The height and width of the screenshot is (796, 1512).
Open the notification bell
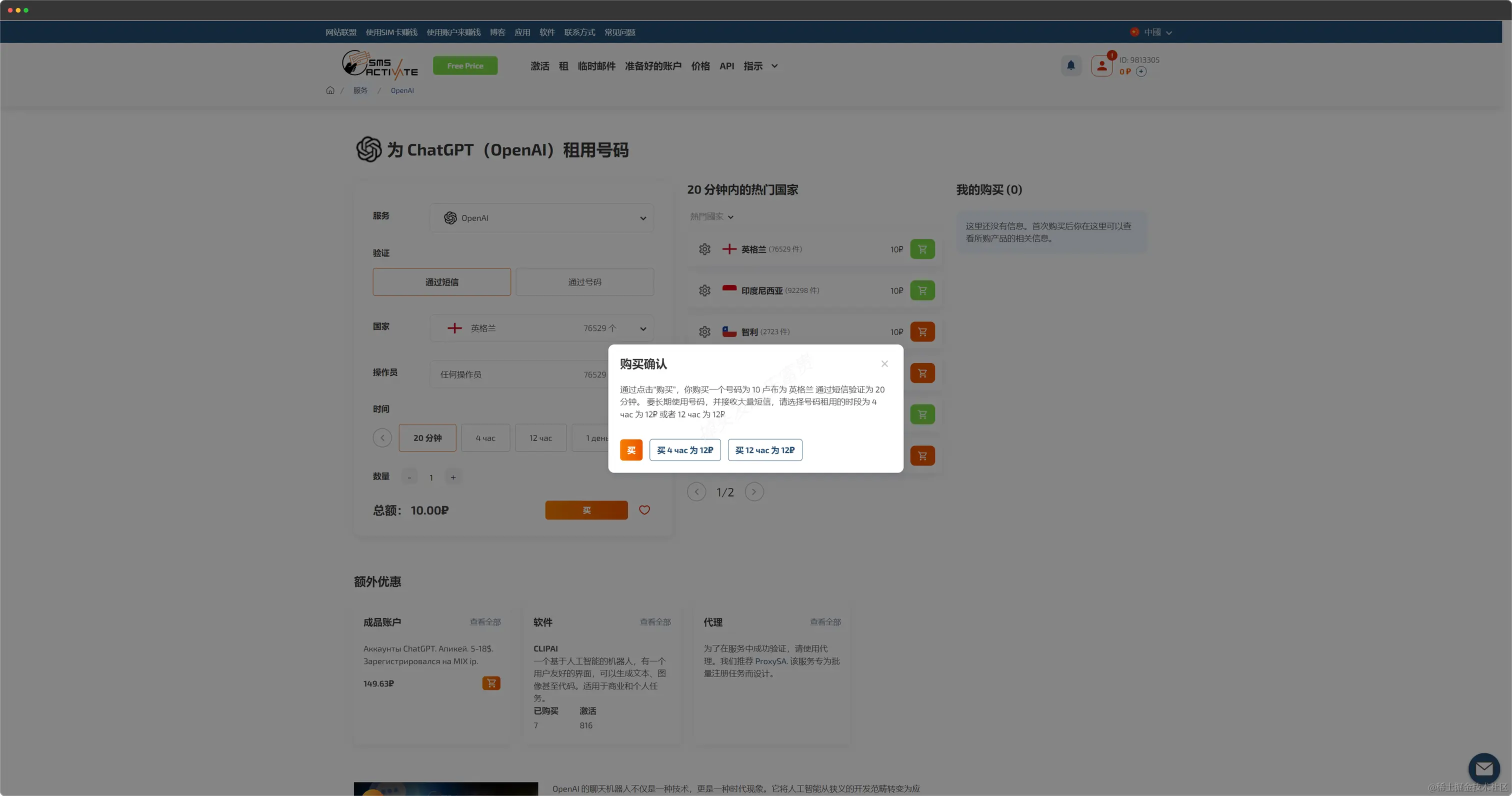1070,65
